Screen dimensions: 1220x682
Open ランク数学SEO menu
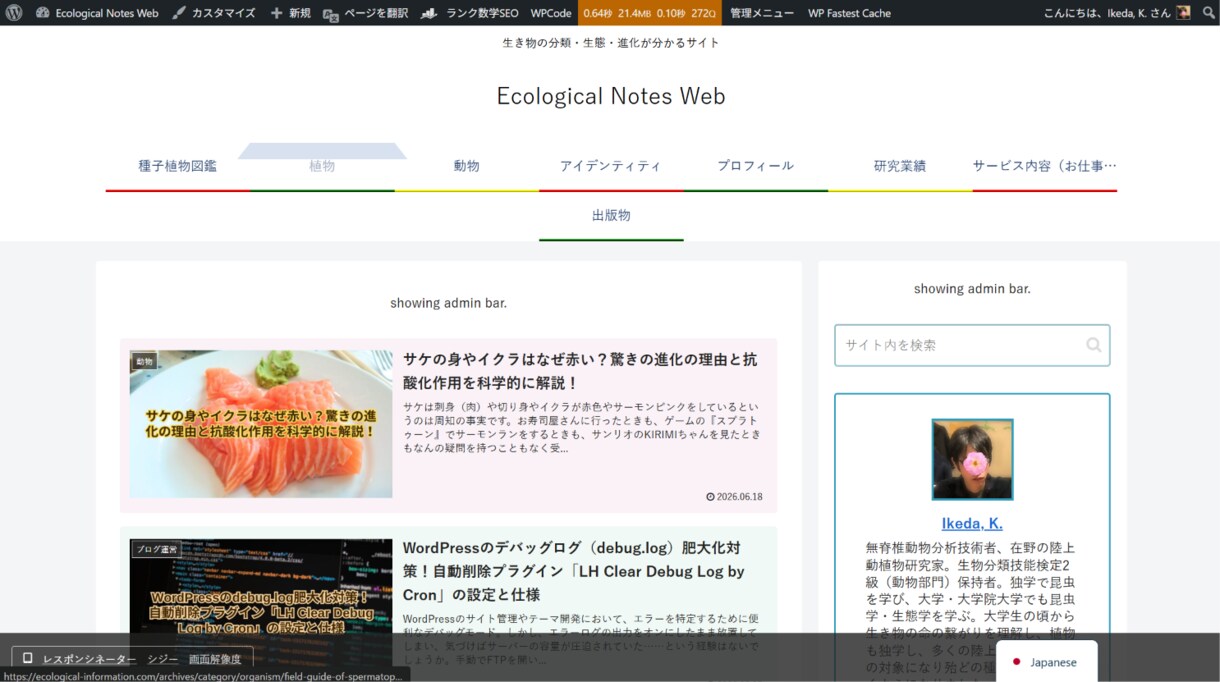tap(469, 13)
